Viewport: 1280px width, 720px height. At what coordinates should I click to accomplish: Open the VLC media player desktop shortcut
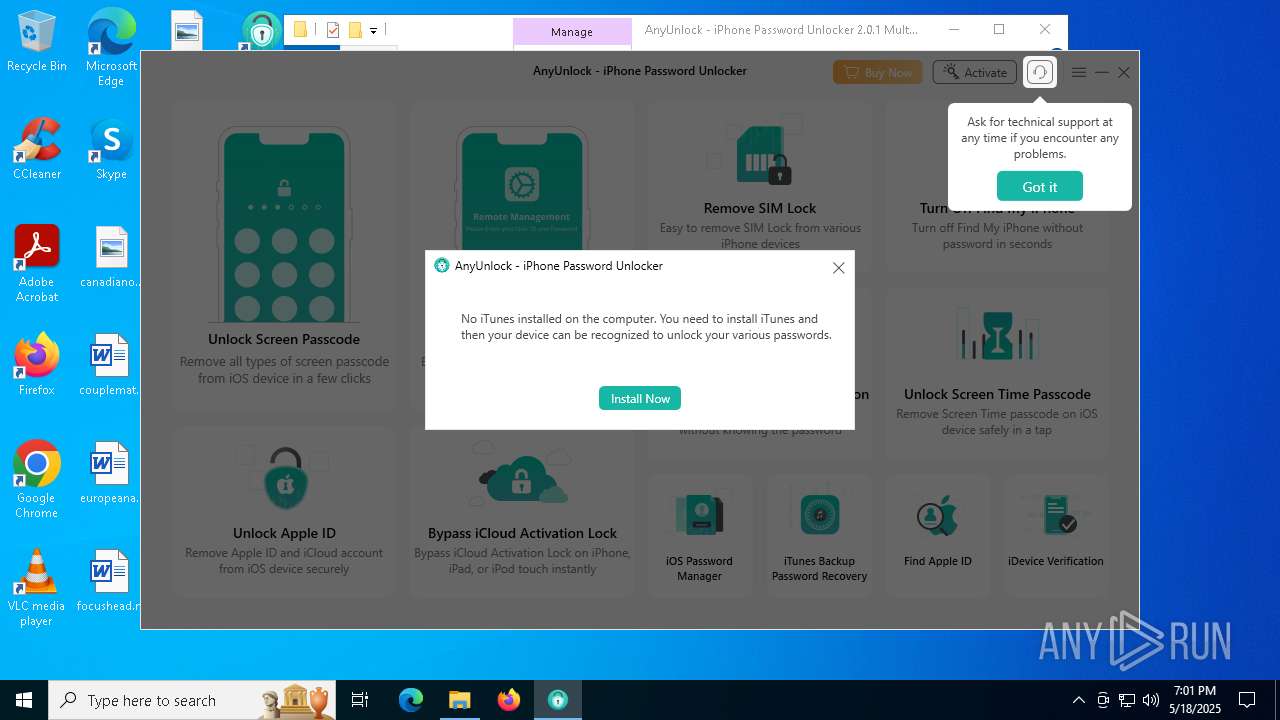click(x=37, y=588)
